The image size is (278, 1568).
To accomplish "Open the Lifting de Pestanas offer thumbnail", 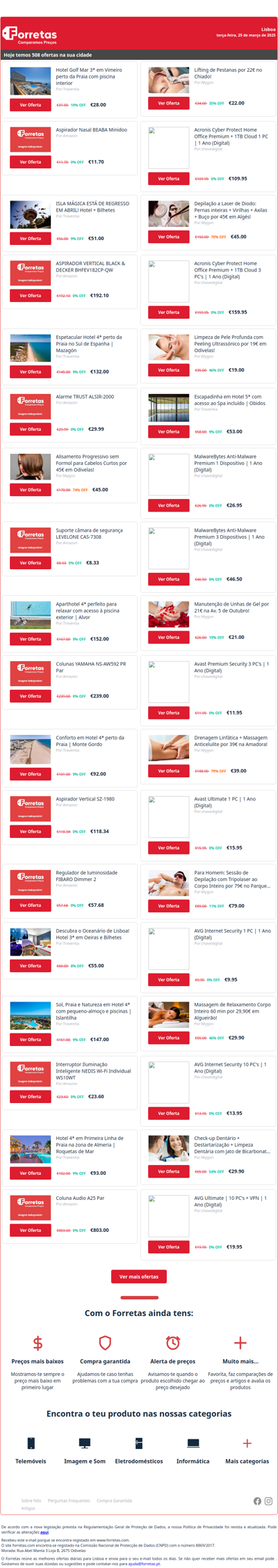I will (169, 80).
